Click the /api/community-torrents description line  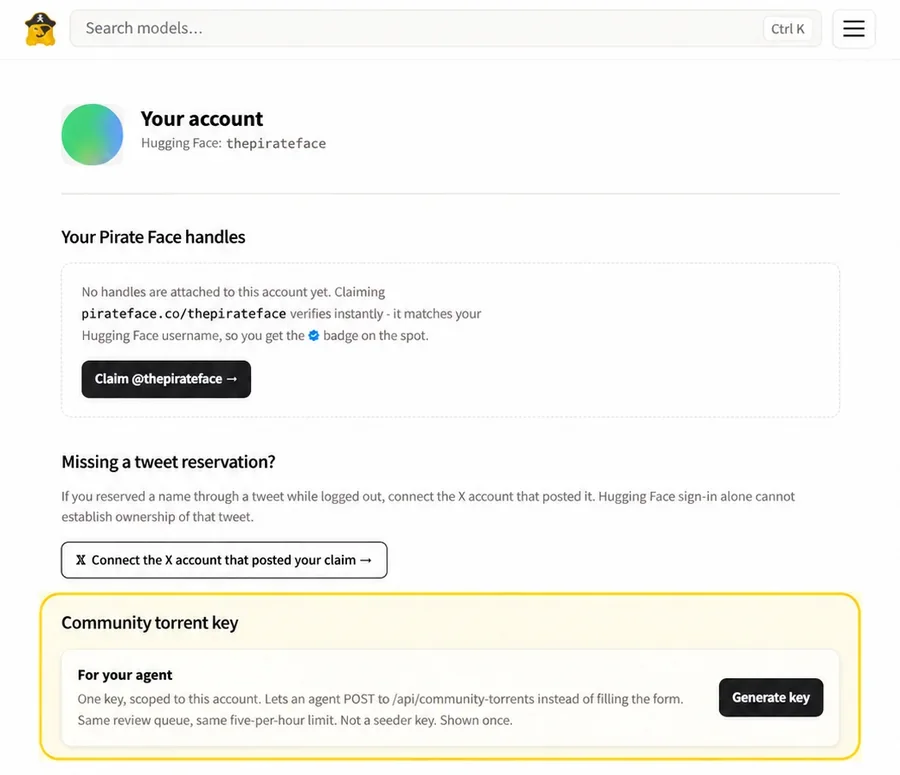(381, 699)
